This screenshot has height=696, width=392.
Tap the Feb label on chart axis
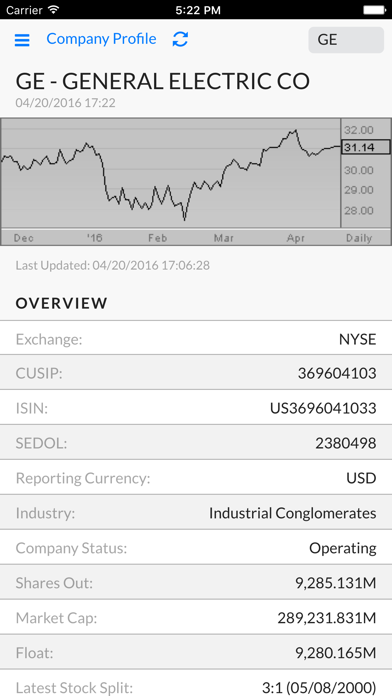pos(158,238)
